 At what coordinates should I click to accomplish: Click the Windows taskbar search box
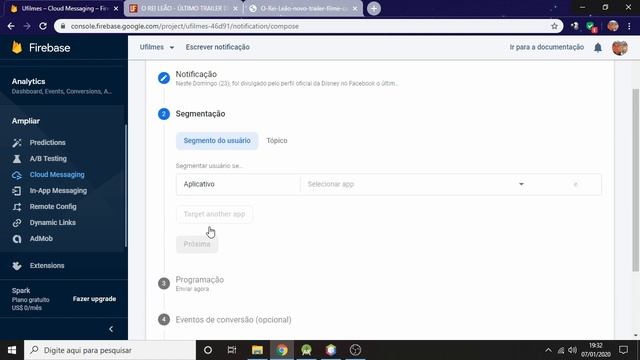click(110, 350)
